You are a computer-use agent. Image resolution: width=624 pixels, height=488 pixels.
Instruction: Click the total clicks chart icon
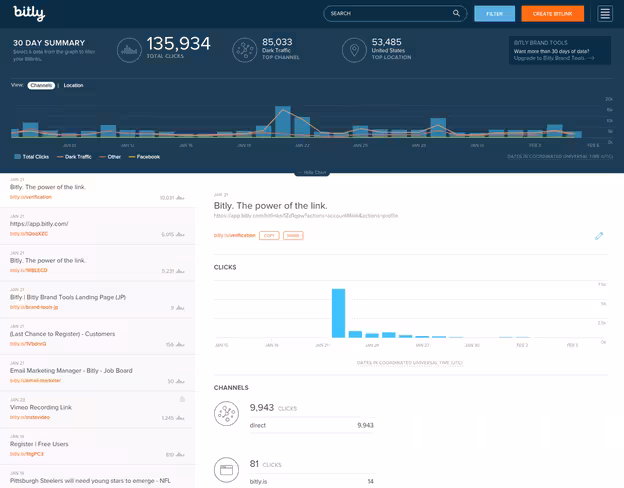[129, 50]
